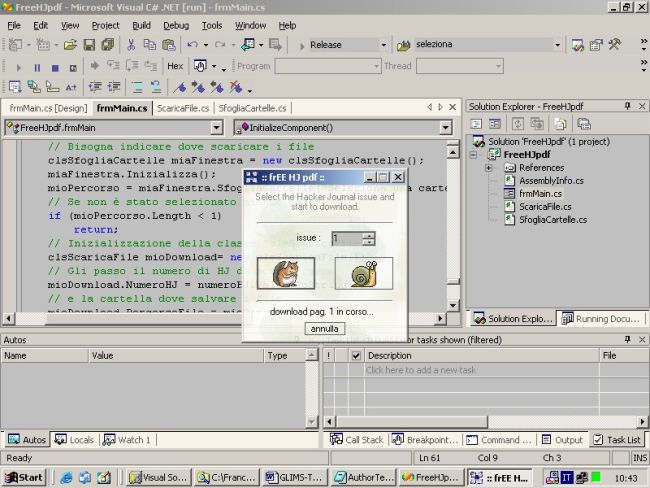650x488 pixels.
Task: Select ScaricaFile.cs in Solution Explorer
Action: [x=545, y=206]
